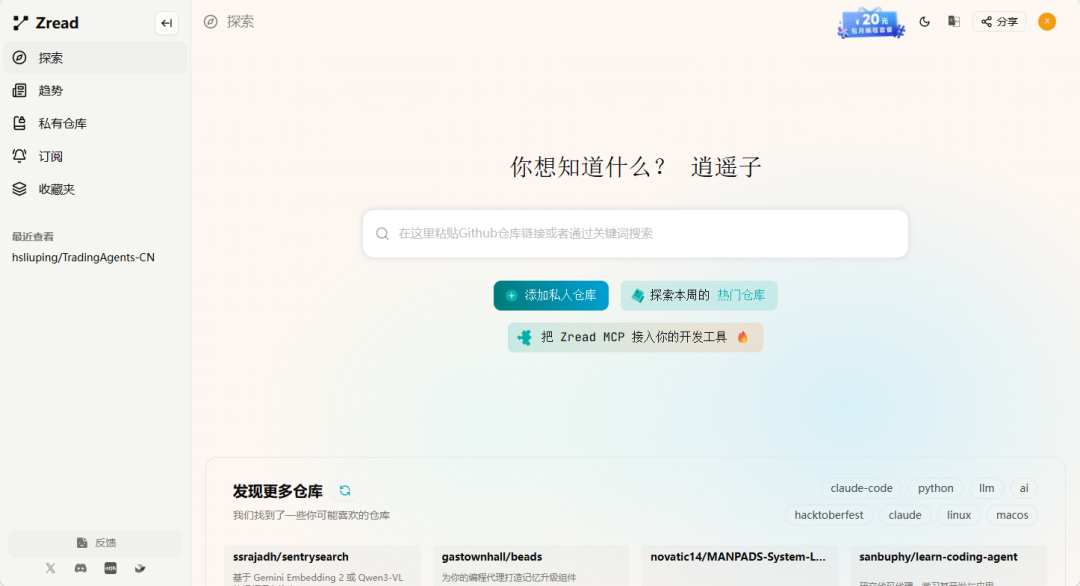Refresh the 发现更多仓库 recommendations
Viewport: 1080px width, 586px height.
pyautogui.click(x=344, y=491)
